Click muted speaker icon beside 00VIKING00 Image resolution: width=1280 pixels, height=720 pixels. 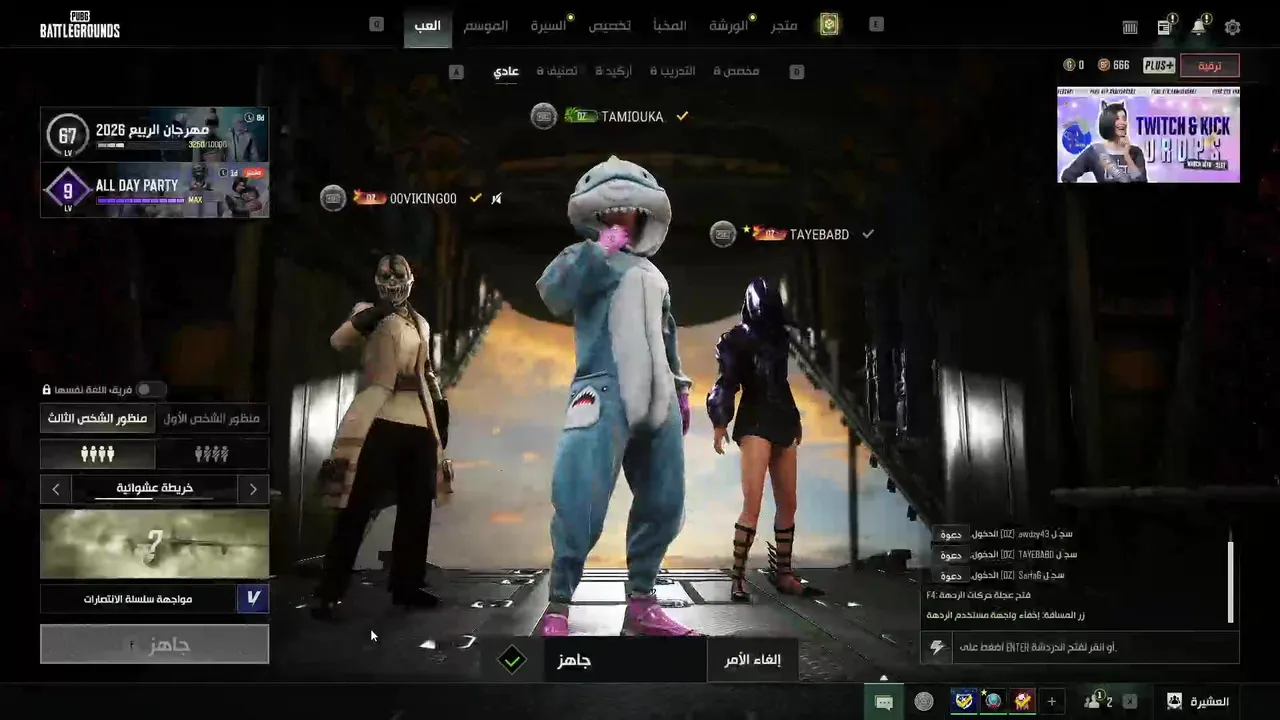pos(496,198)
